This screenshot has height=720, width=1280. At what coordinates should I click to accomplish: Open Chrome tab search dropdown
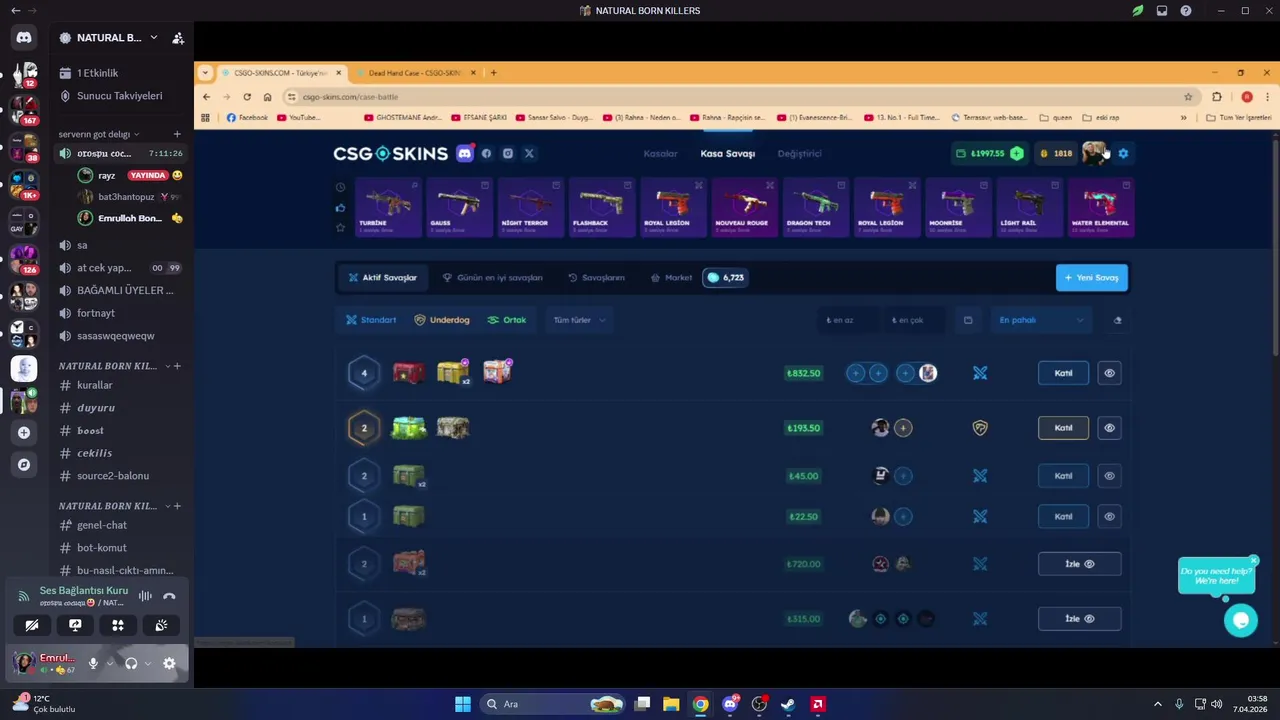click(x=205, y=73)
